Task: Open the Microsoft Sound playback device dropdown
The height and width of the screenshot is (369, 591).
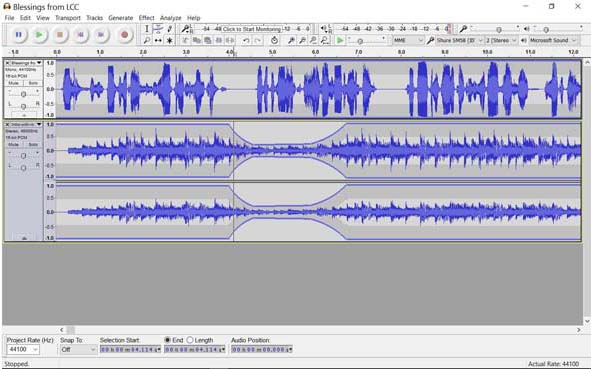Action: pos(553,40)
